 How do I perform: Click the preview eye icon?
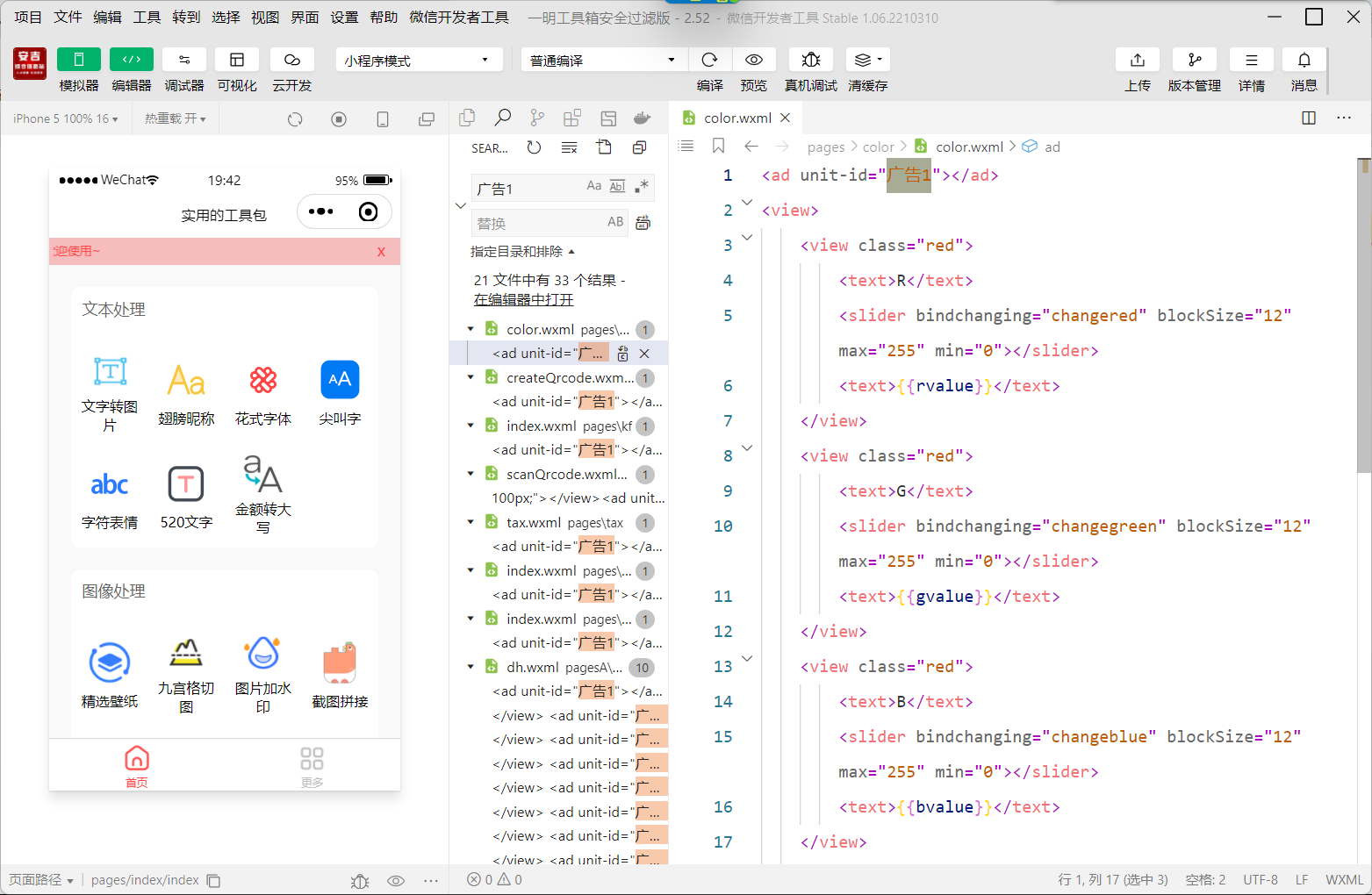click(754, 60)
